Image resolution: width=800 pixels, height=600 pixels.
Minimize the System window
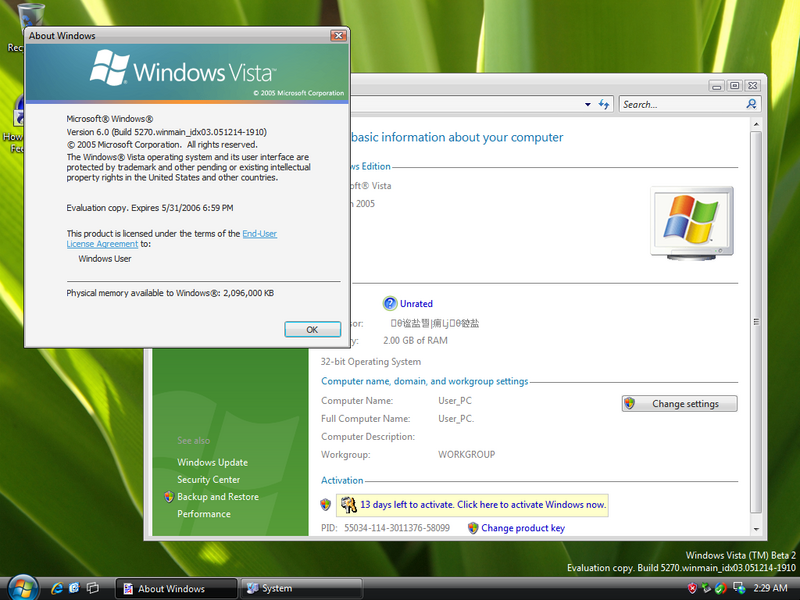[x=716, y=86]
